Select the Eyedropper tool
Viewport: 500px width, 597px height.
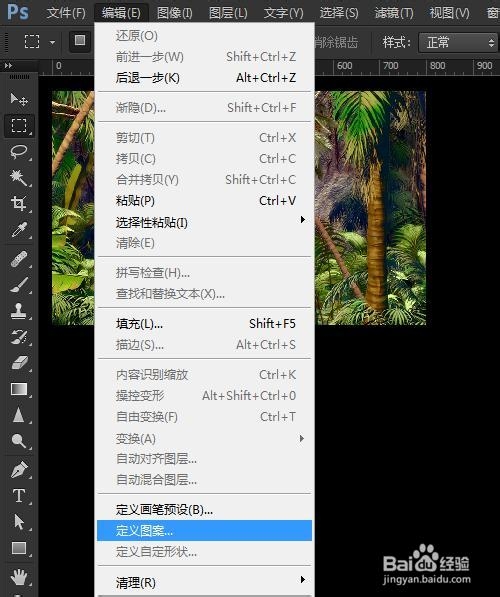tap(19, 230)
